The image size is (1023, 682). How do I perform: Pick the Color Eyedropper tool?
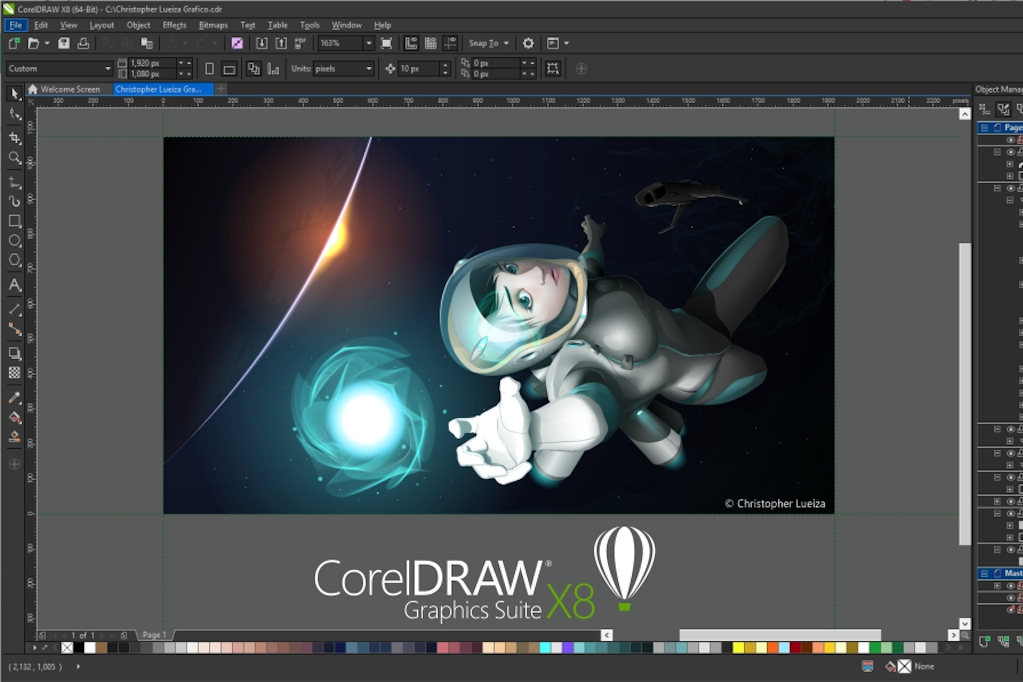tap(14, 397)
